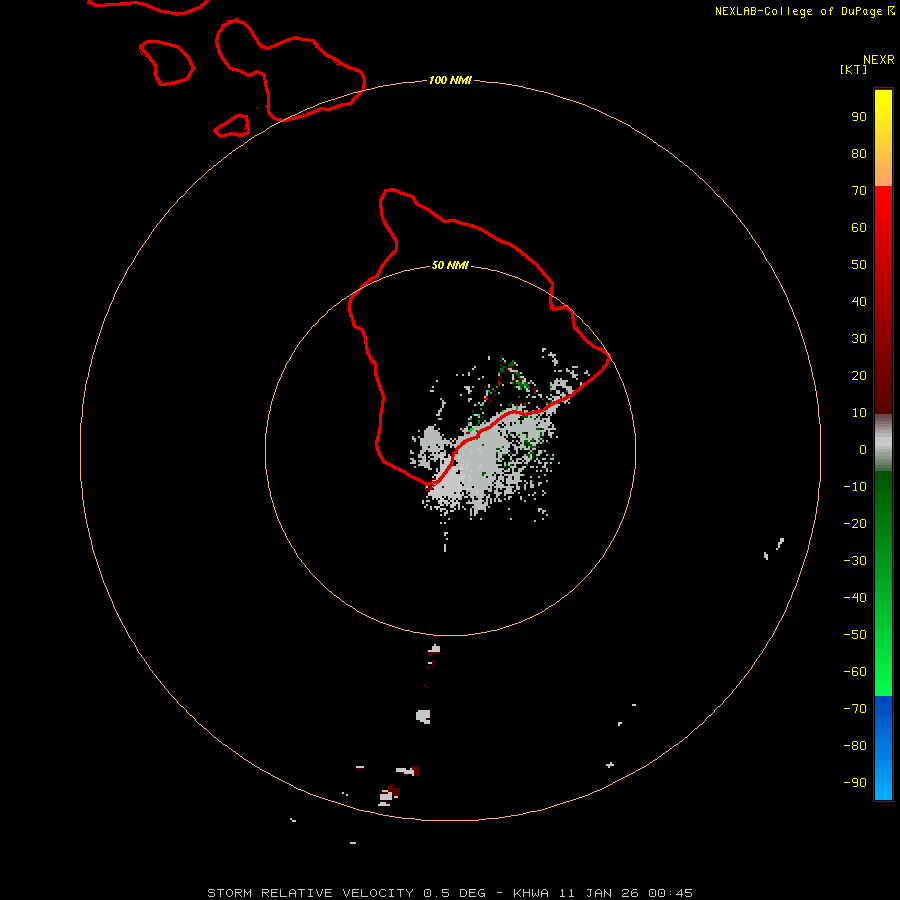
Task: Click the 80 value on velocity scale
Action: 859,153
